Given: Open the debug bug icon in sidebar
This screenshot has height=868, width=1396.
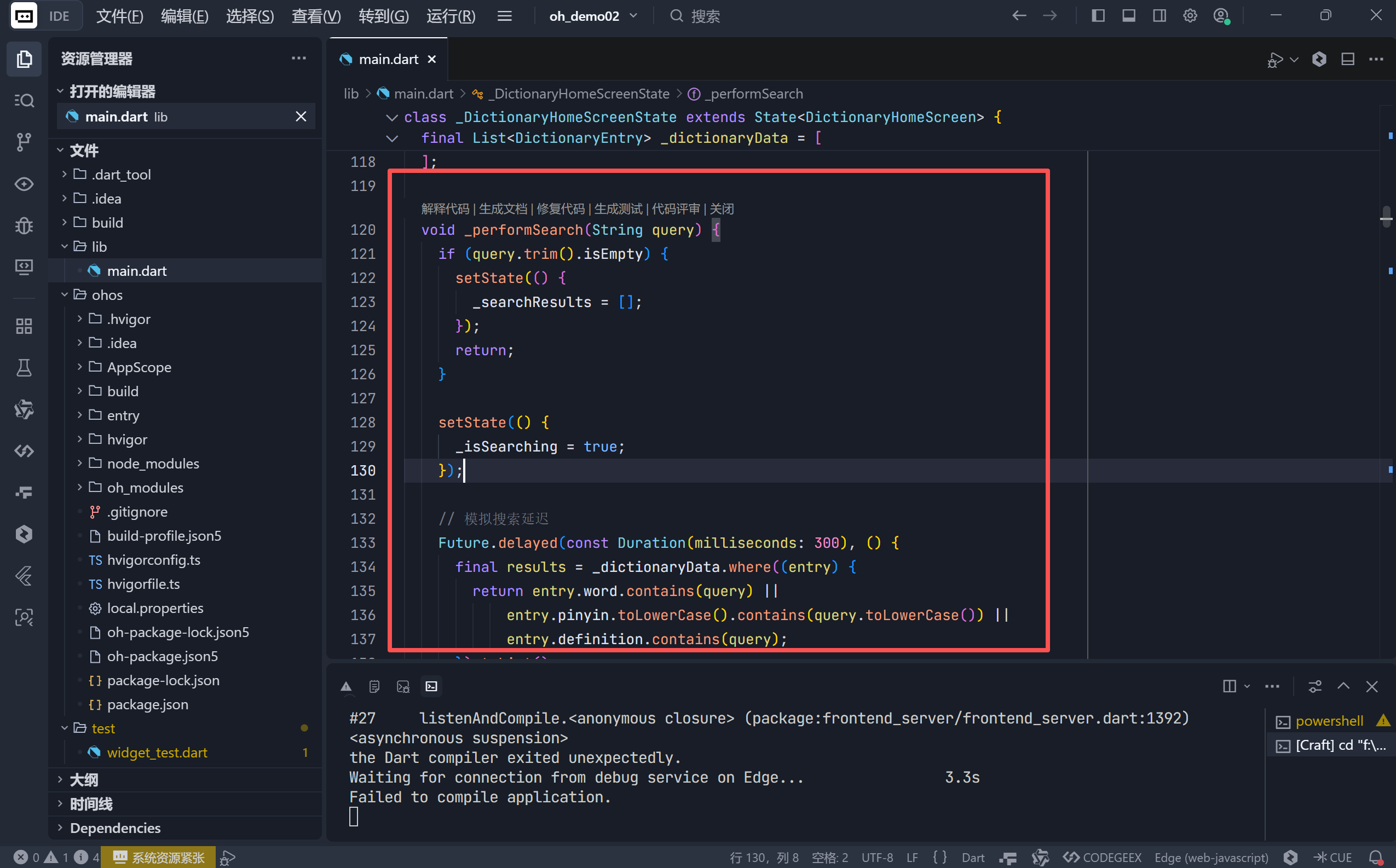Looking at the screenshot, I should pyautogui.click(x=24, y=225).
